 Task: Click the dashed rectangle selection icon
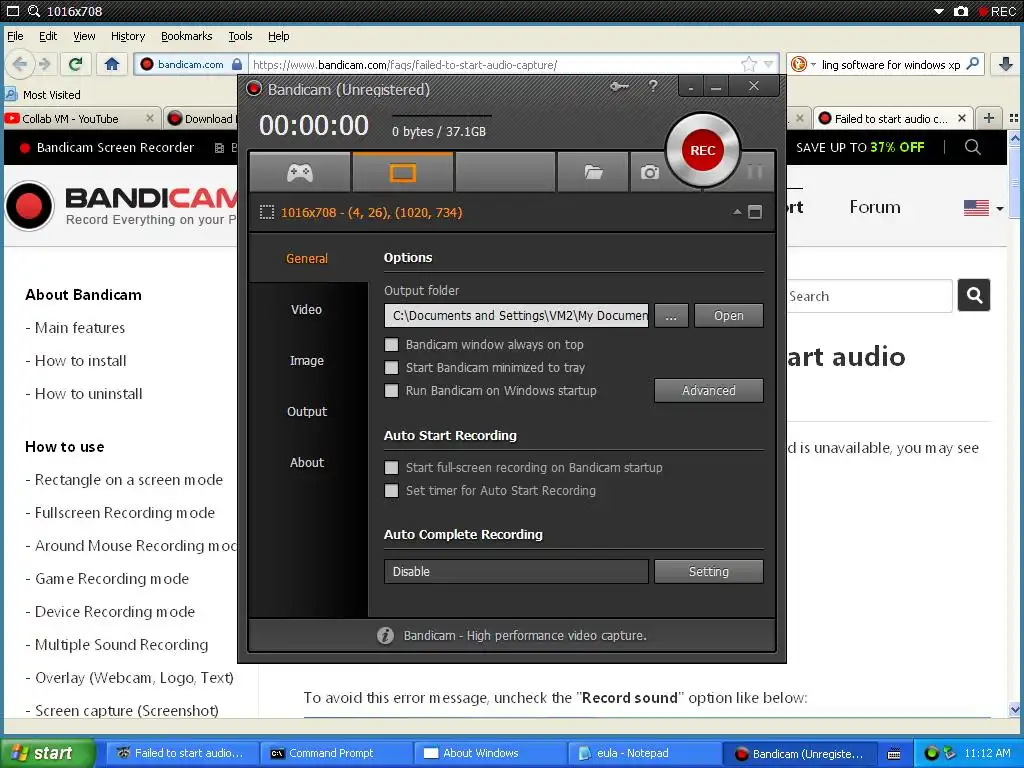point(266,212)
